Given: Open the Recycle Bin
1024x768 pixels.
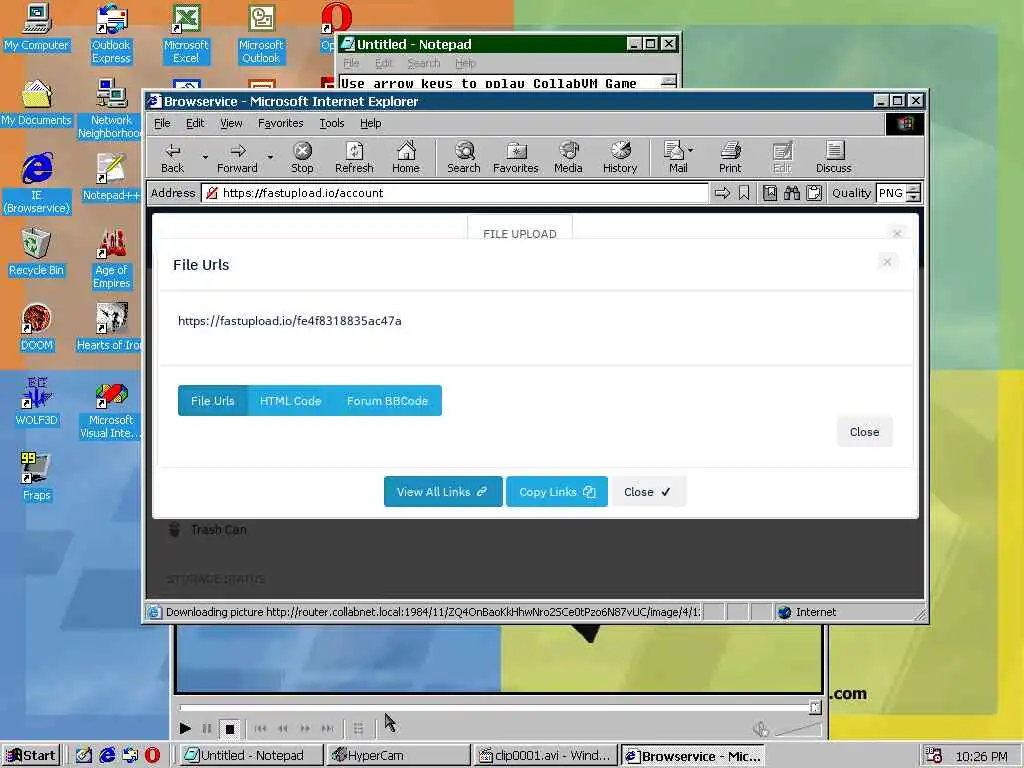Looking at the screenshot, I should (x=36, y=253).
